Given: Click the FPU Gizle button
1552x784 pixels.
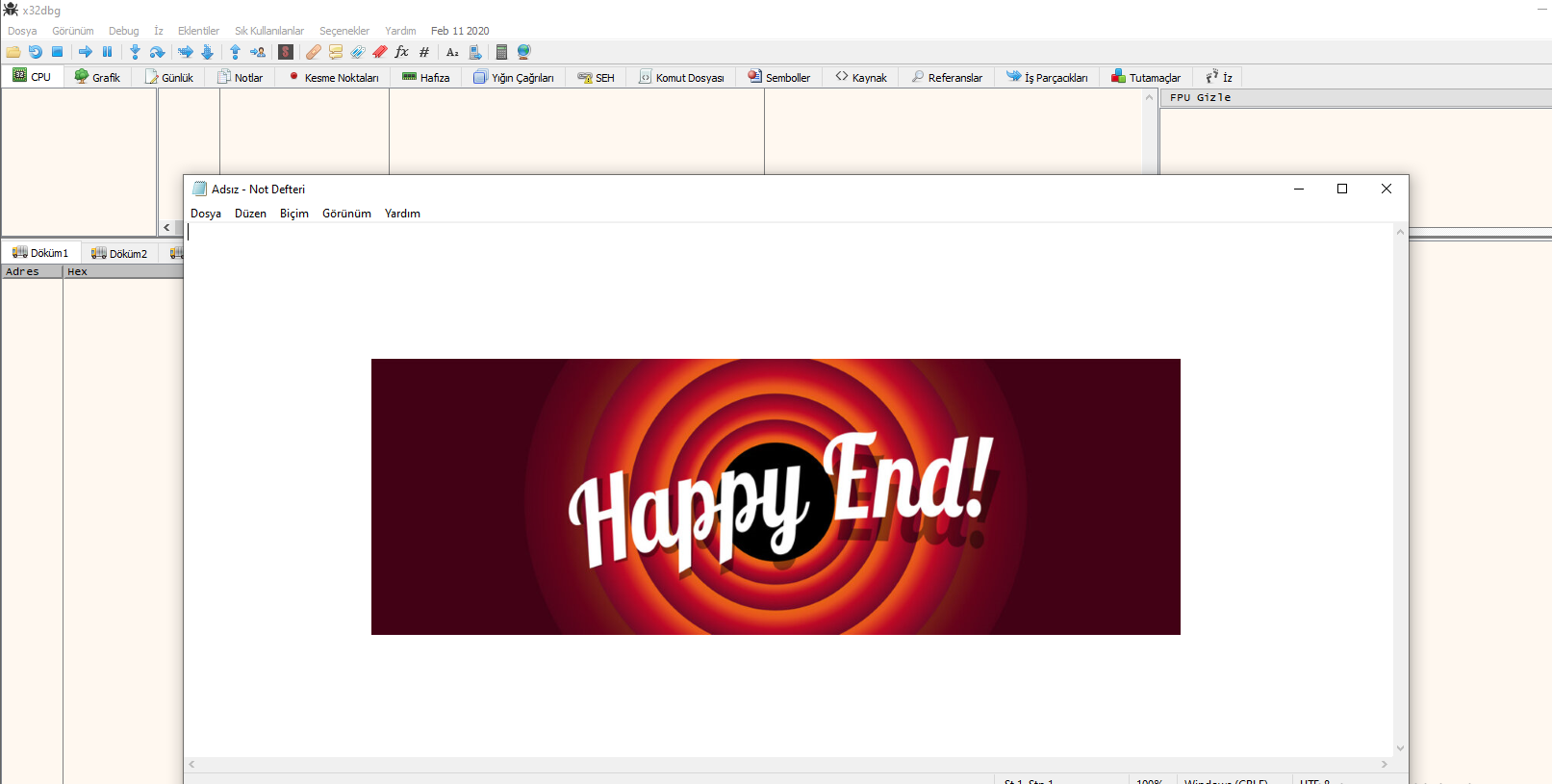Looking at the screenshot, I should pos(1355,97).
